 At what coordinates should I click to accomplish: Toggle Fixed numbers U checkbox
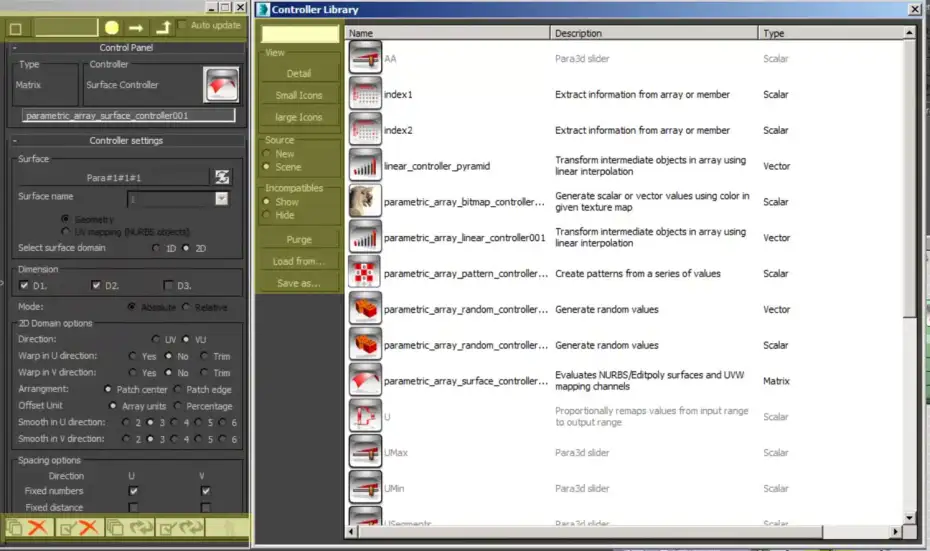(133, 491)
